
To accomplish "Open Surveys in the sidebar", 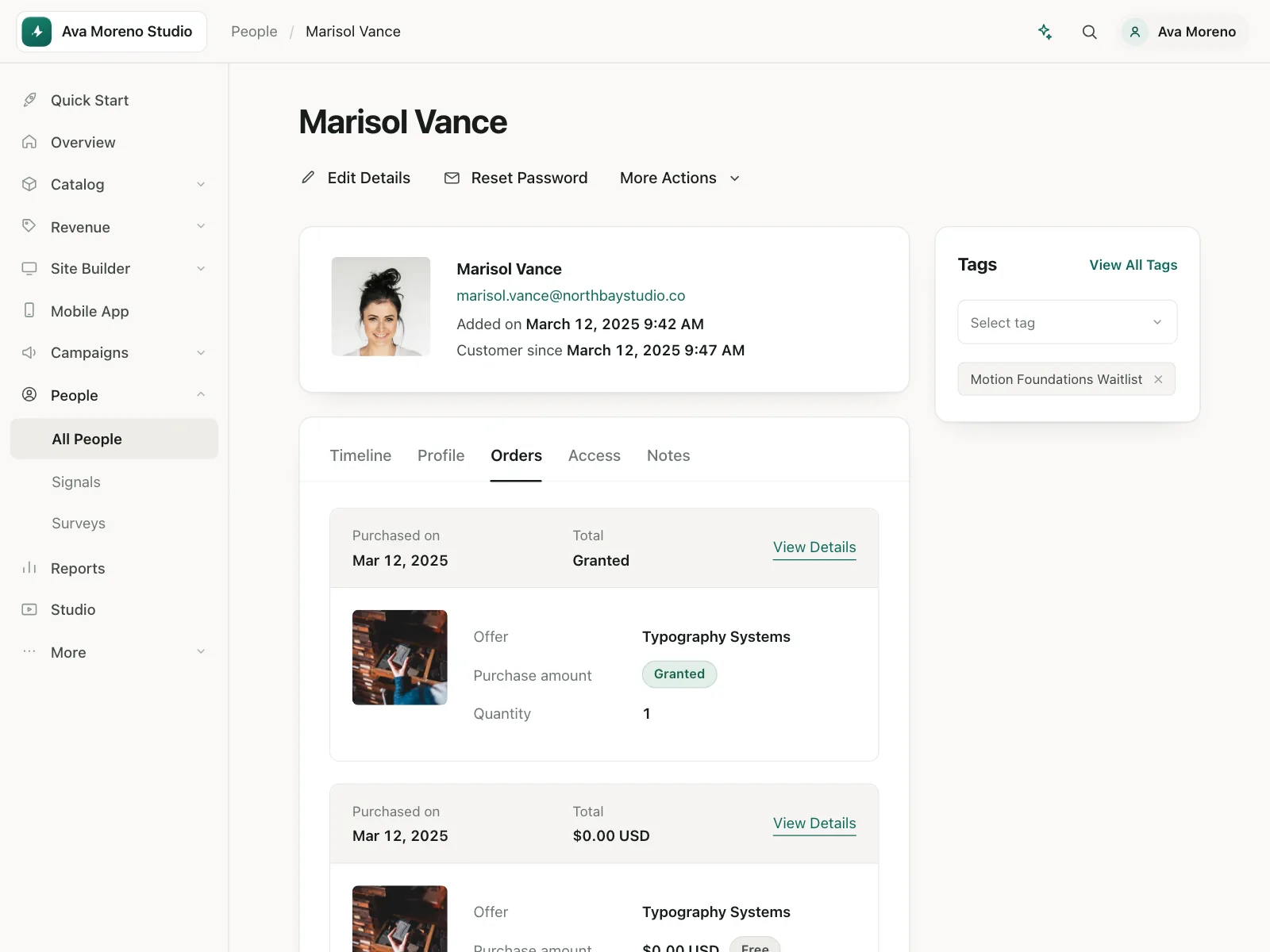I will coord(79,523).
